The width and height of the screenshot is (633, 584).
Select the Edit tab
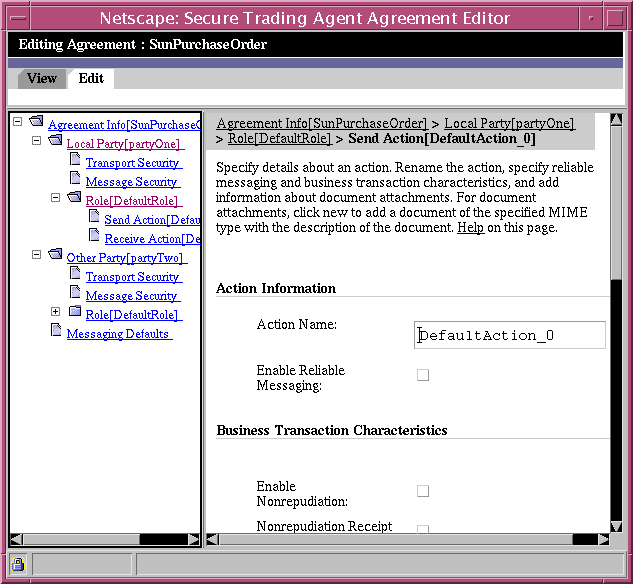91,78
